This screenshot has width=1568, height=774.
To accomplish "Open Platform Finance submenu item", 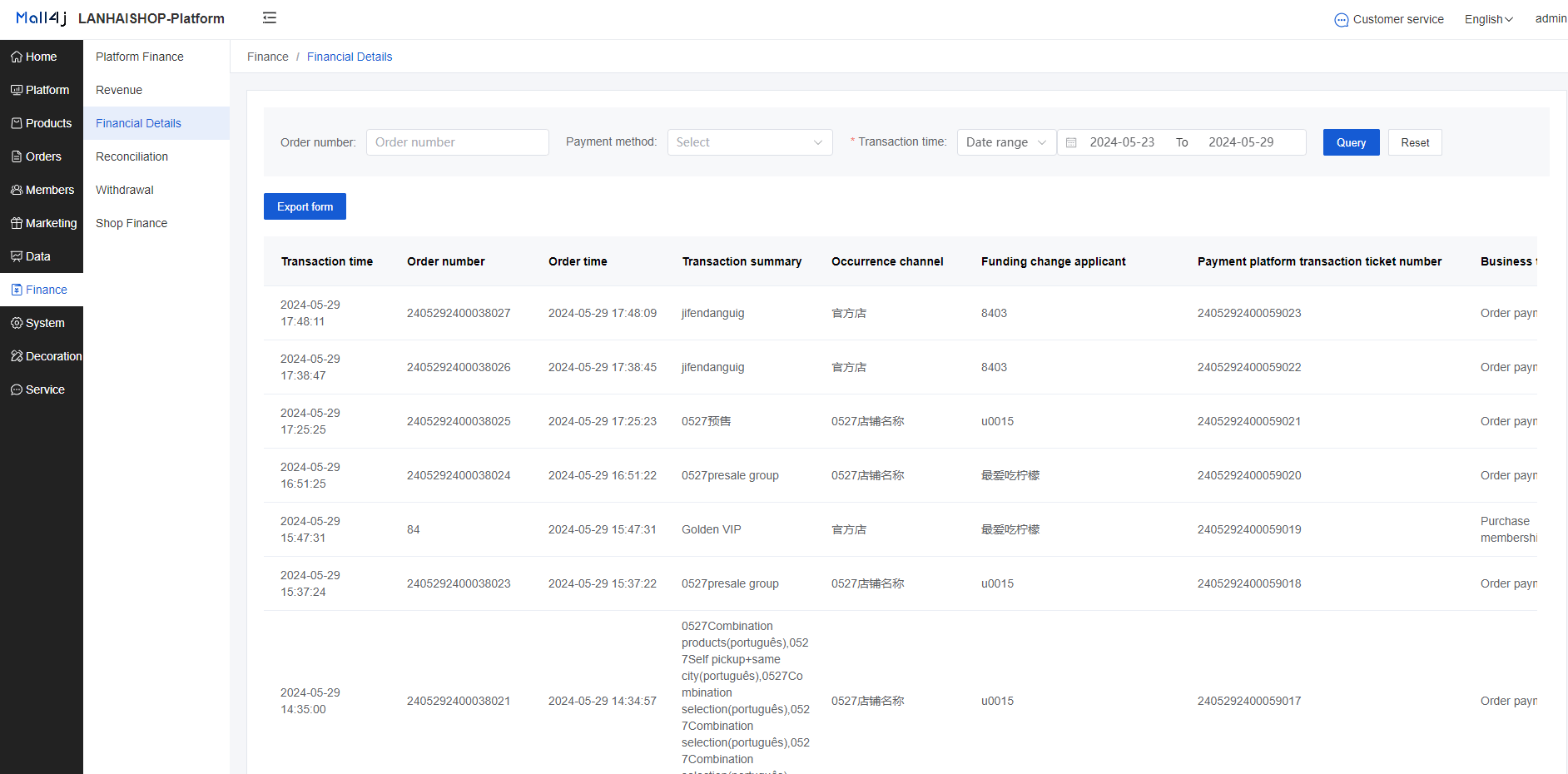I will coord(140,57).
